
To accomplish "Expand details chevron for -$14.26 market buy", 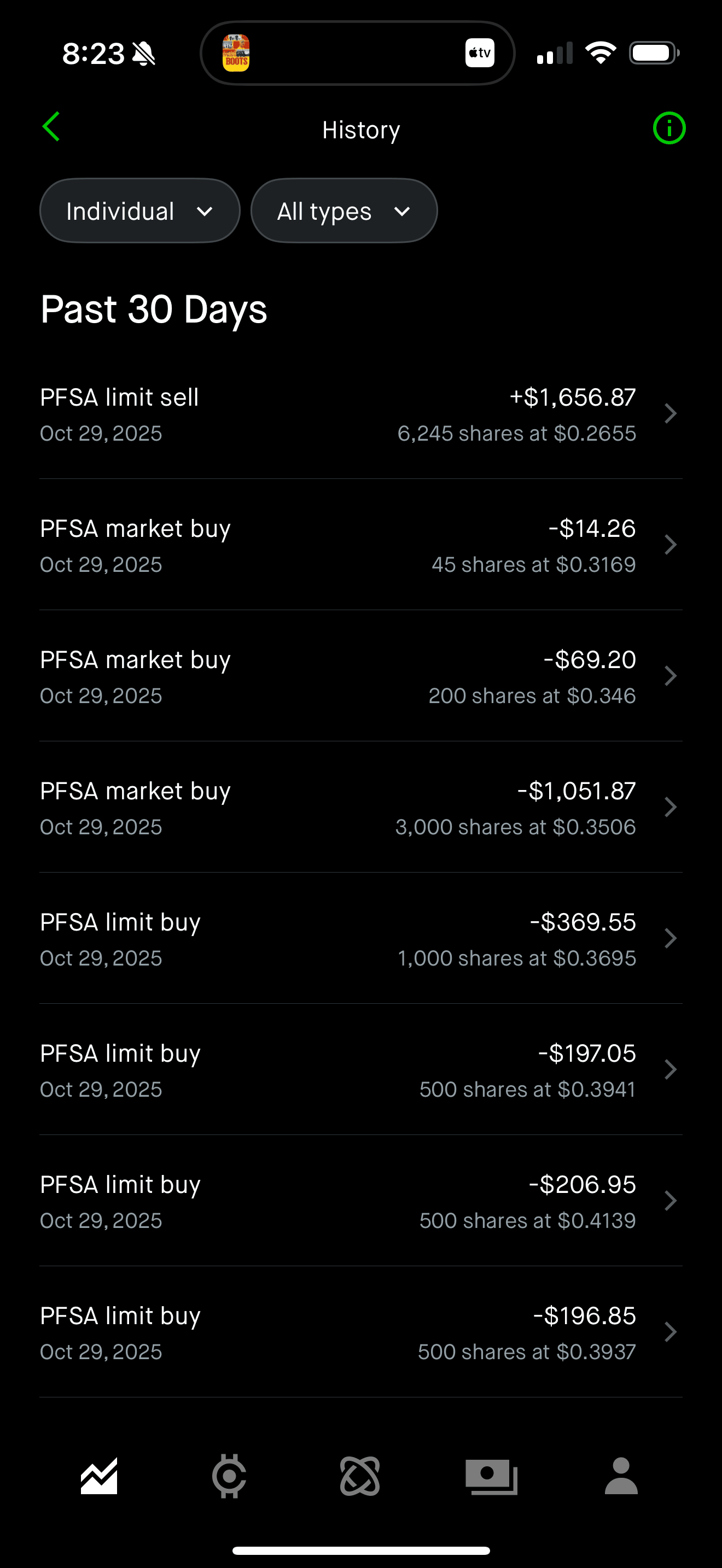I will tap(670, 545).
